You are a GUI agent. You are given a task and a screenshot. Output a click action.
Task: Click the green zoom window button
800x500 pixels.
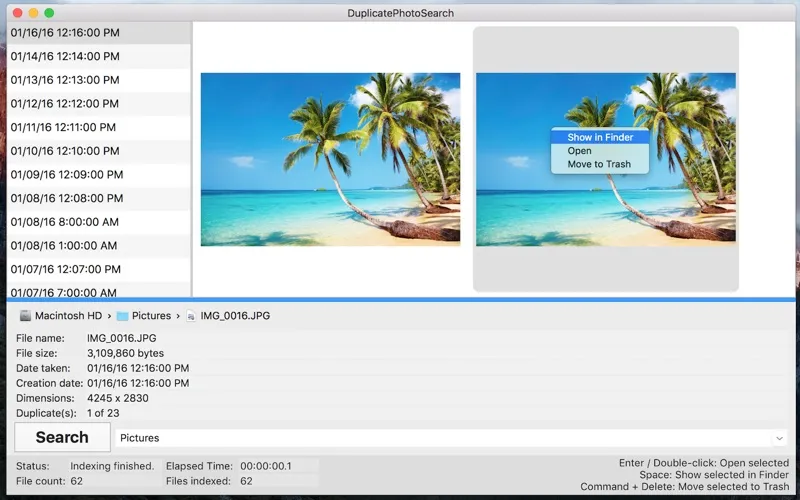point(49,13)
